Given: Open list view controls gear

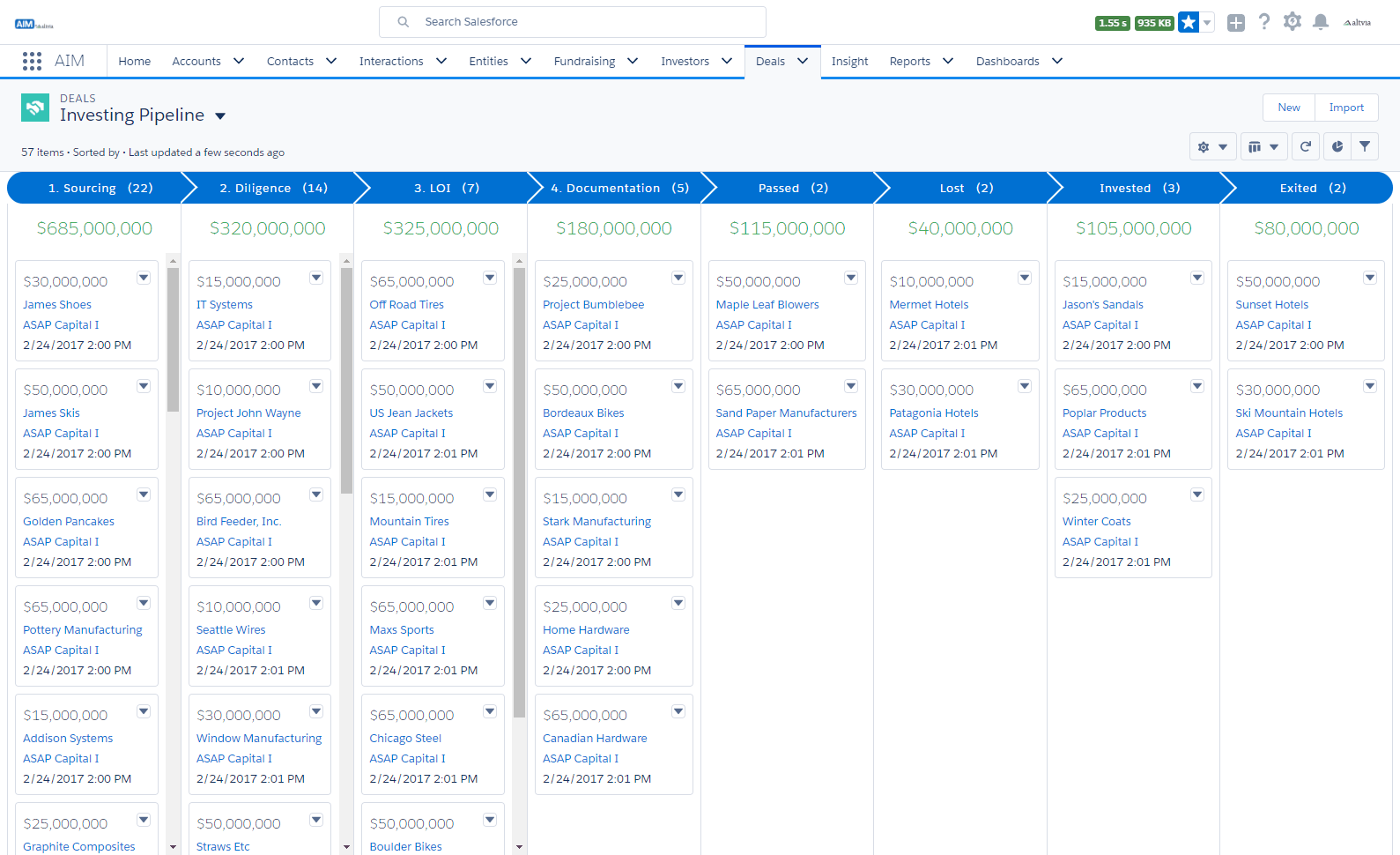Looking at the screenshot, I should pos(1212,147).
